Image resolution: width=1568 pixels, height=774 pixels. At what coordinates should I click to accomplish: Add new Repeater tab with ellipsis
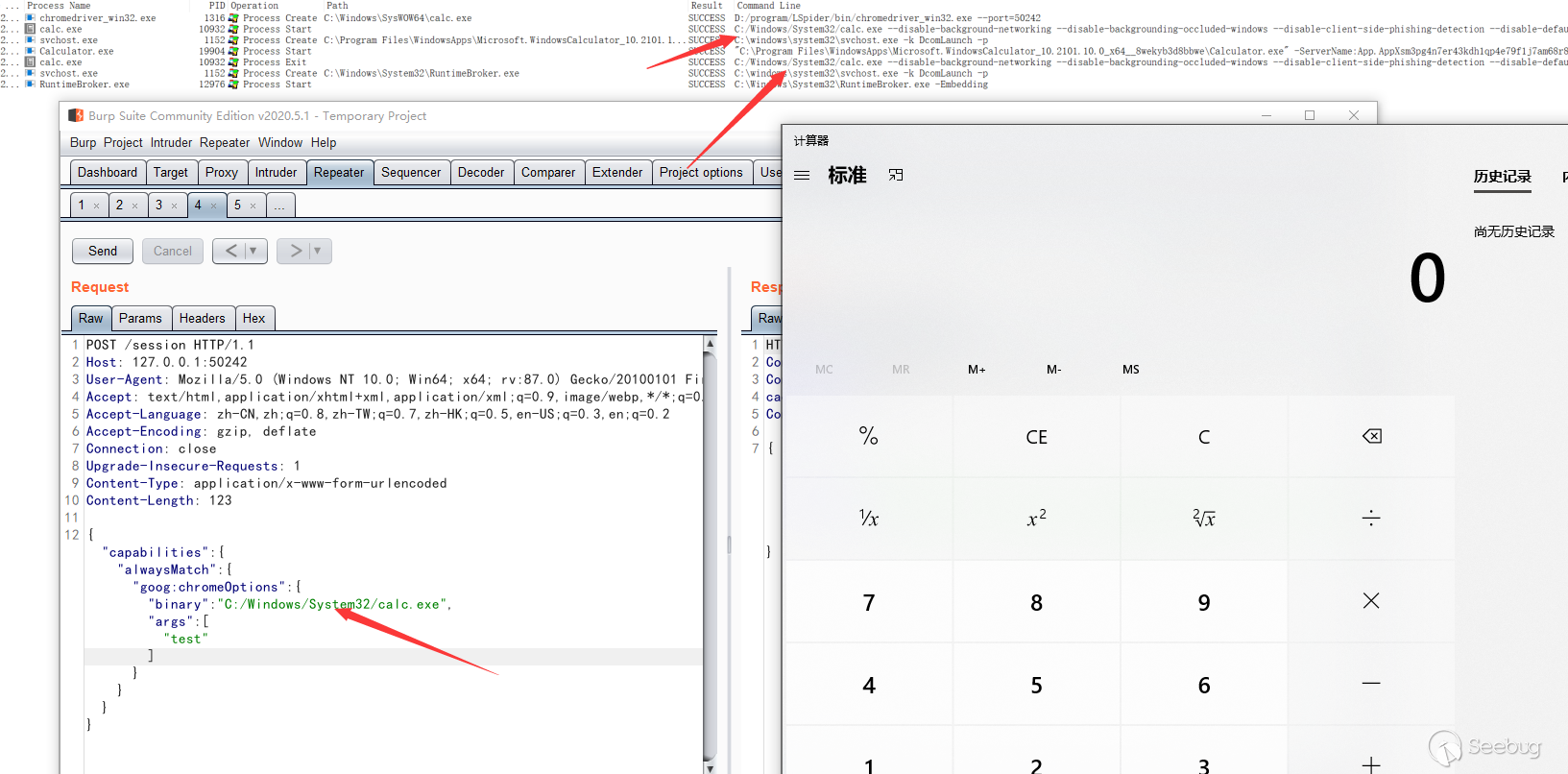click(279, 206)
